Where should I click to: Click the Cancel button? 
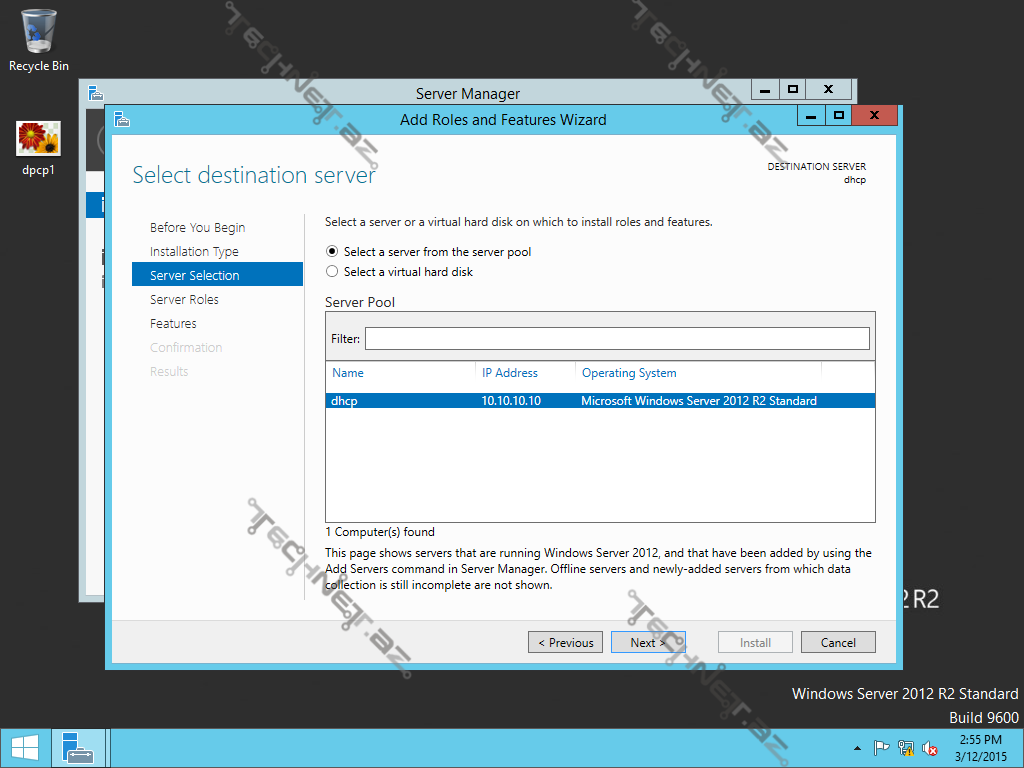[x=838, y=643]
